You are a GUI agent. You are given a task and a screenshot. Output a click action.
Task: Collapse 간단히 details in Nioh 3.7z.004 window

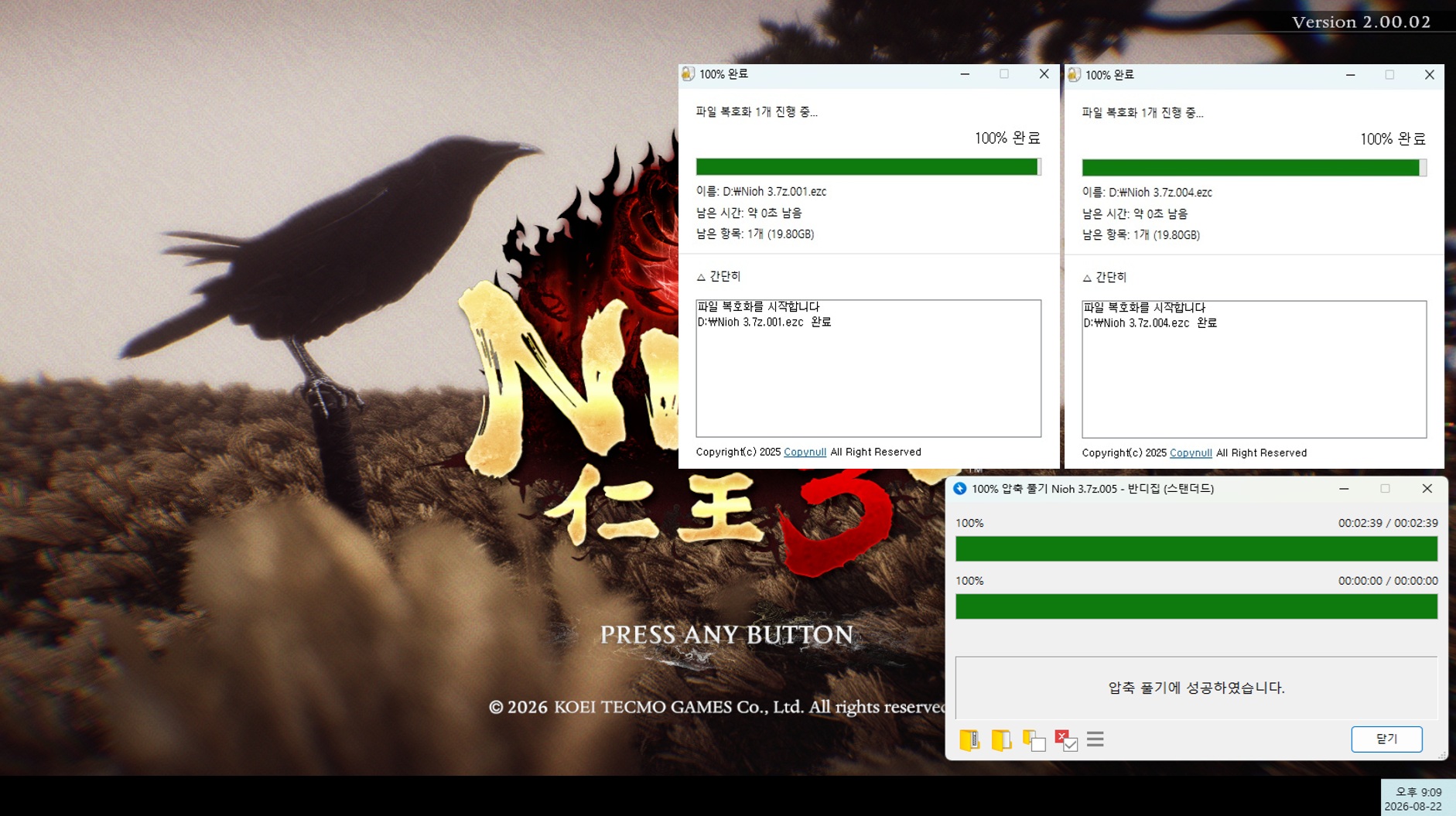tap(1105, 277)
